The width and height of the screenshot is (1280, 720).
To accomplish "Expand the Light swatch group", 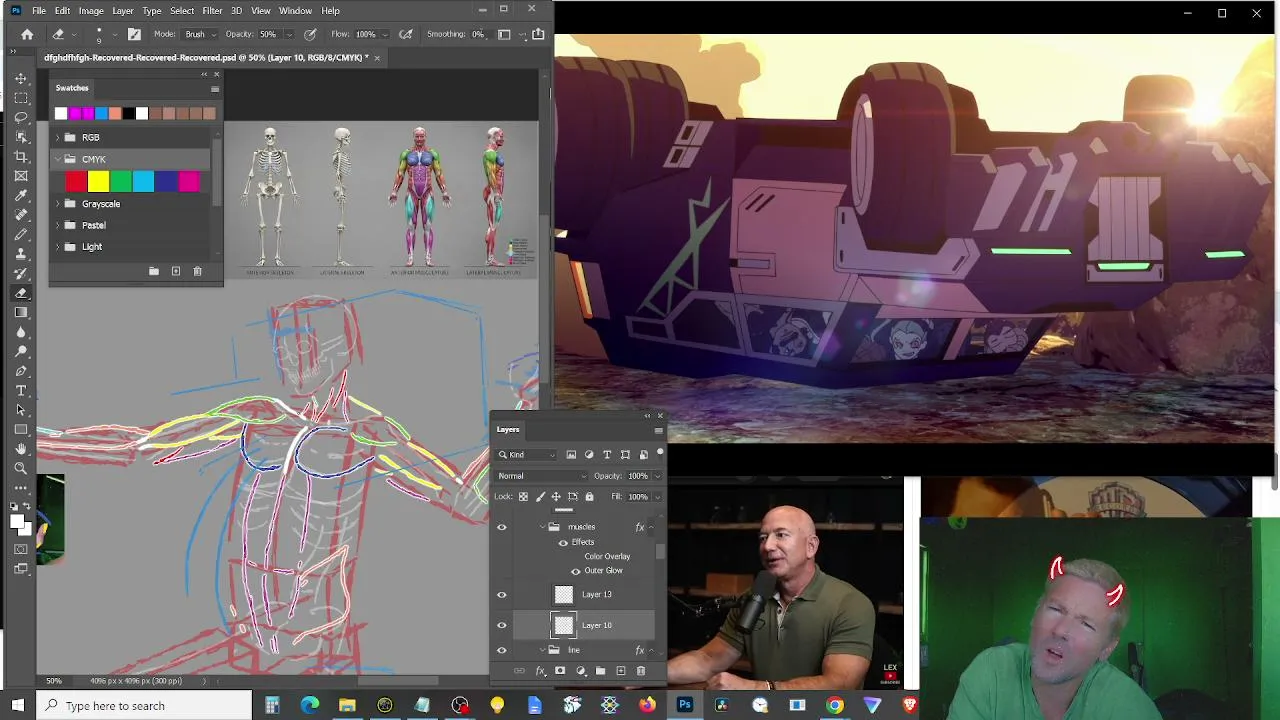I will pos(58,247).
